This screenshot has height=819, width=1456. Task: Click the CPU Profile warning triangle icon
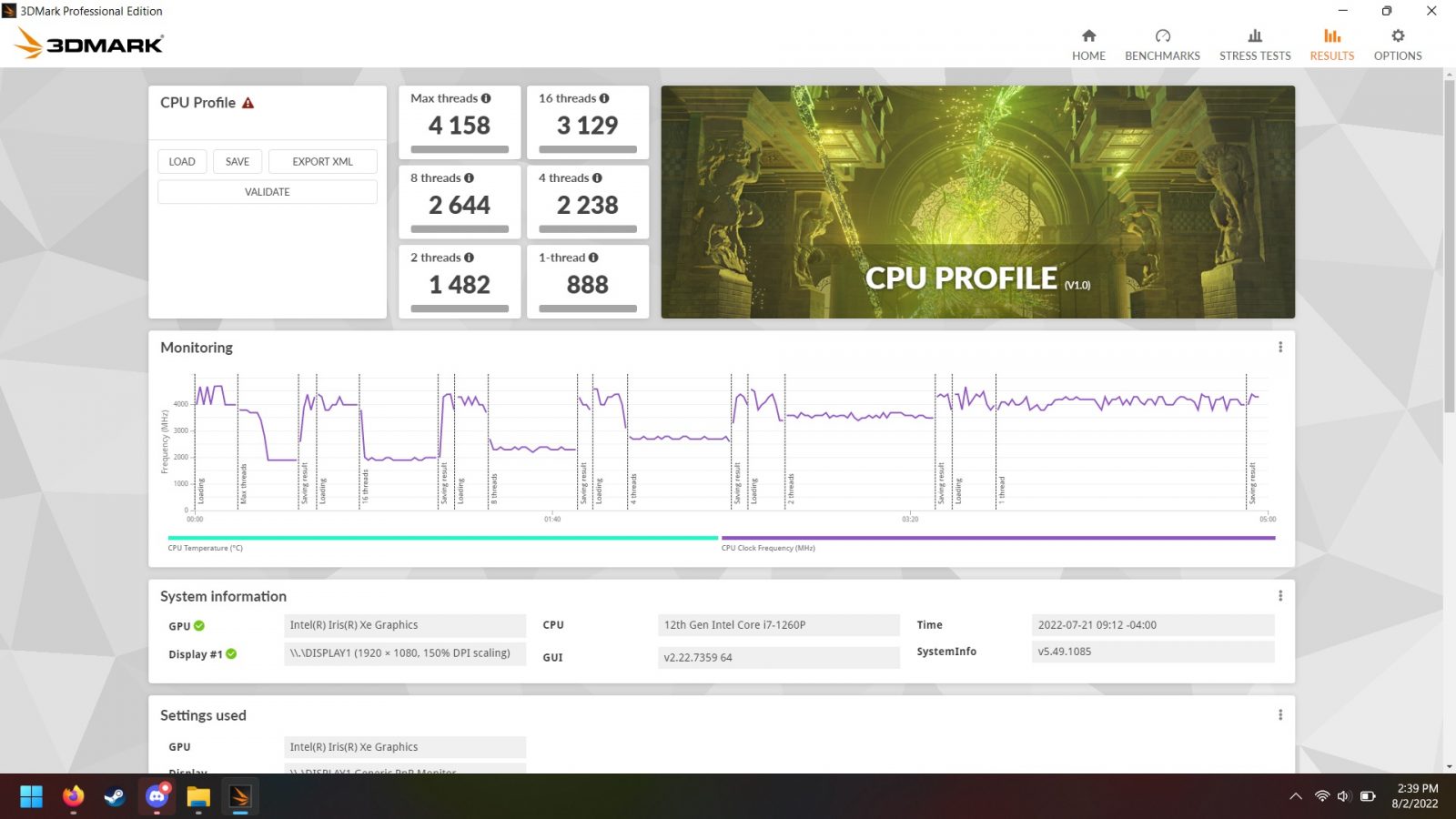(248, 103)
